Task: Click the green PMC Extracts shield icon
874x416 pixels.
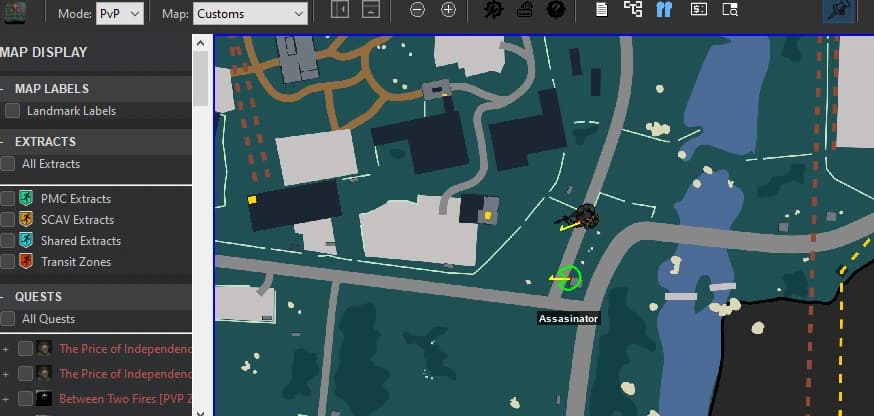Action: tap(26, 199)
